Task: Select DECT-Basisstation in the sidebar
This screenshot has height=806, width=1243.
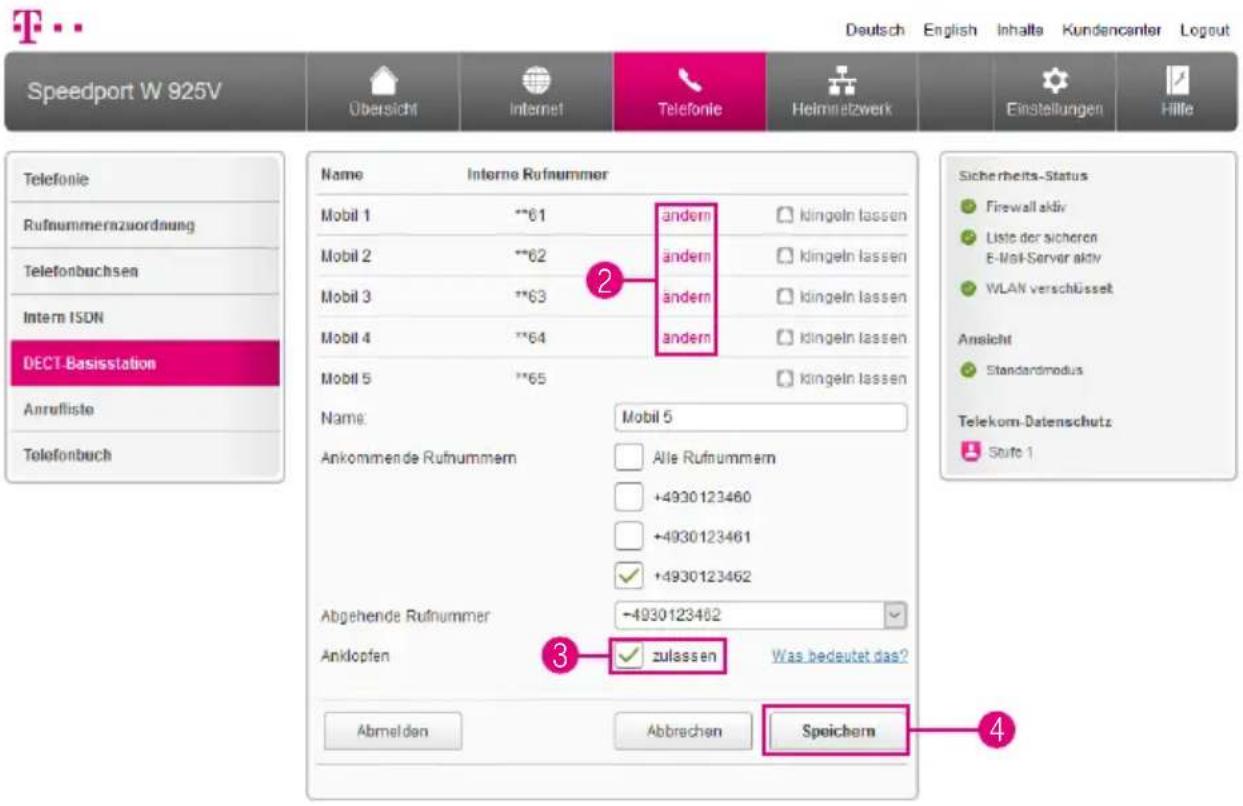Action: [x=145, y=363]
